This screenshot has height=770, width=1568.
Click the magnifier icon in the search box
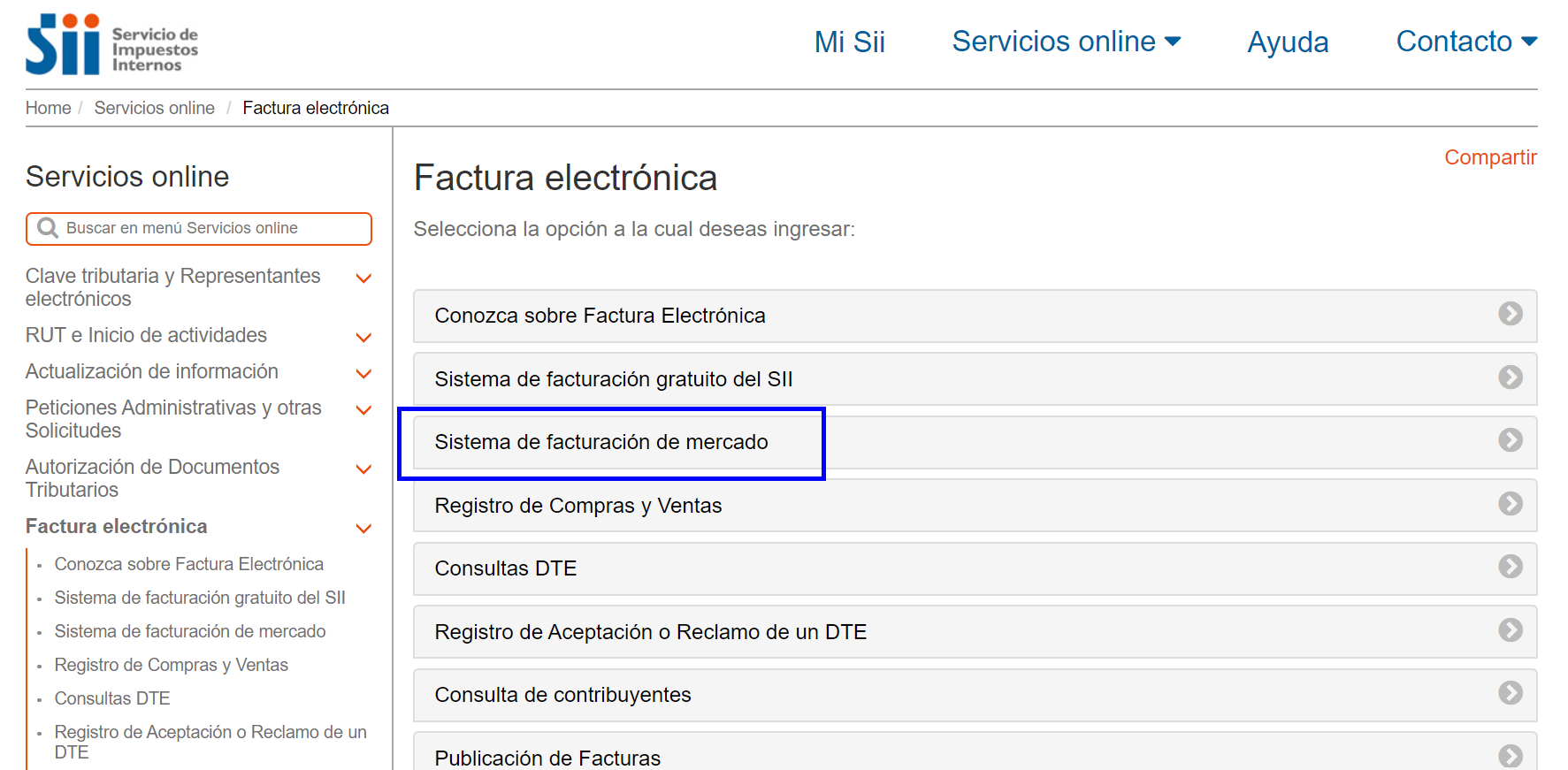(x=48, y=229)
